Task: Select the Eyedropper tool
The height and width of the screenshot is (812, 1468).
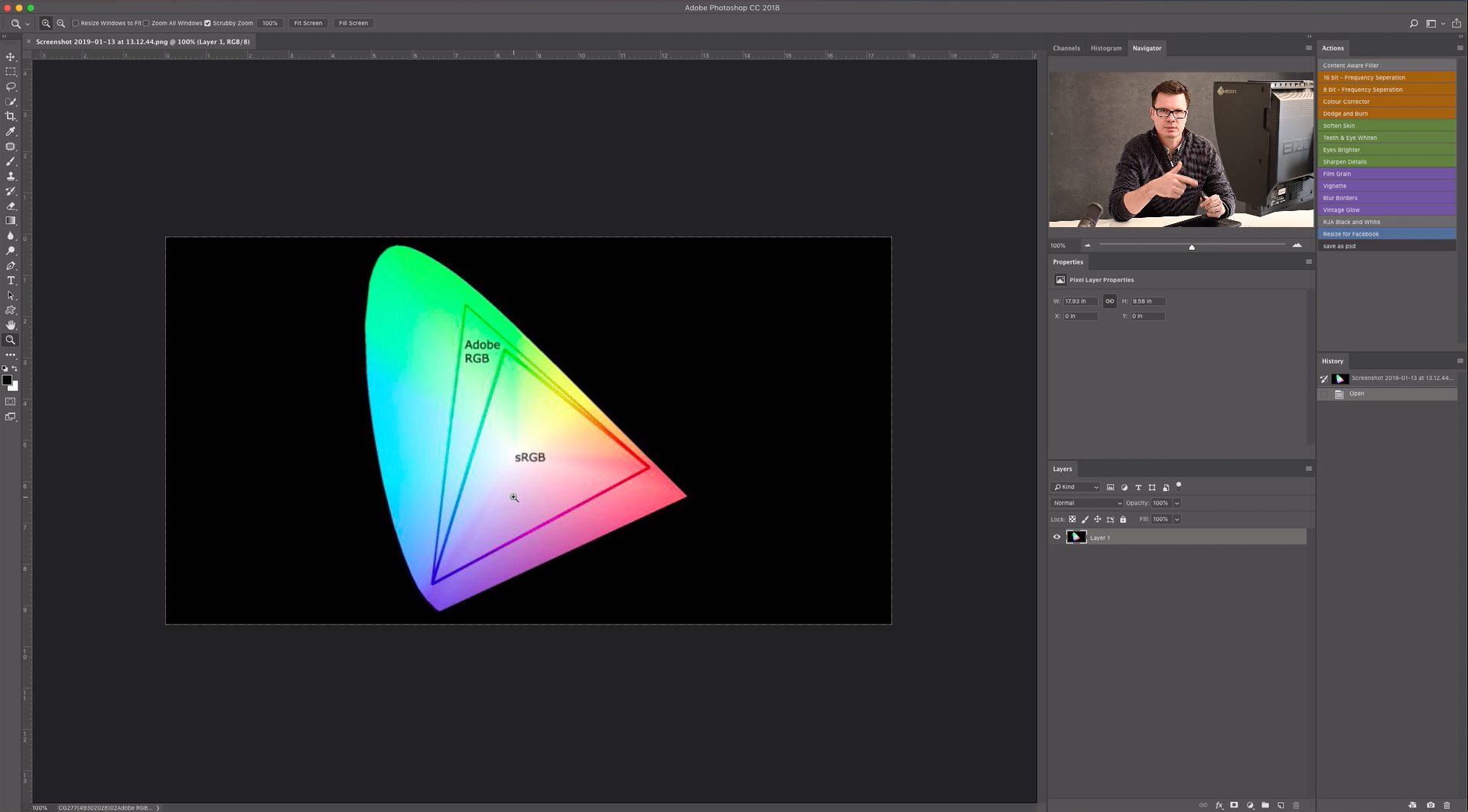Action: point(11,132)
